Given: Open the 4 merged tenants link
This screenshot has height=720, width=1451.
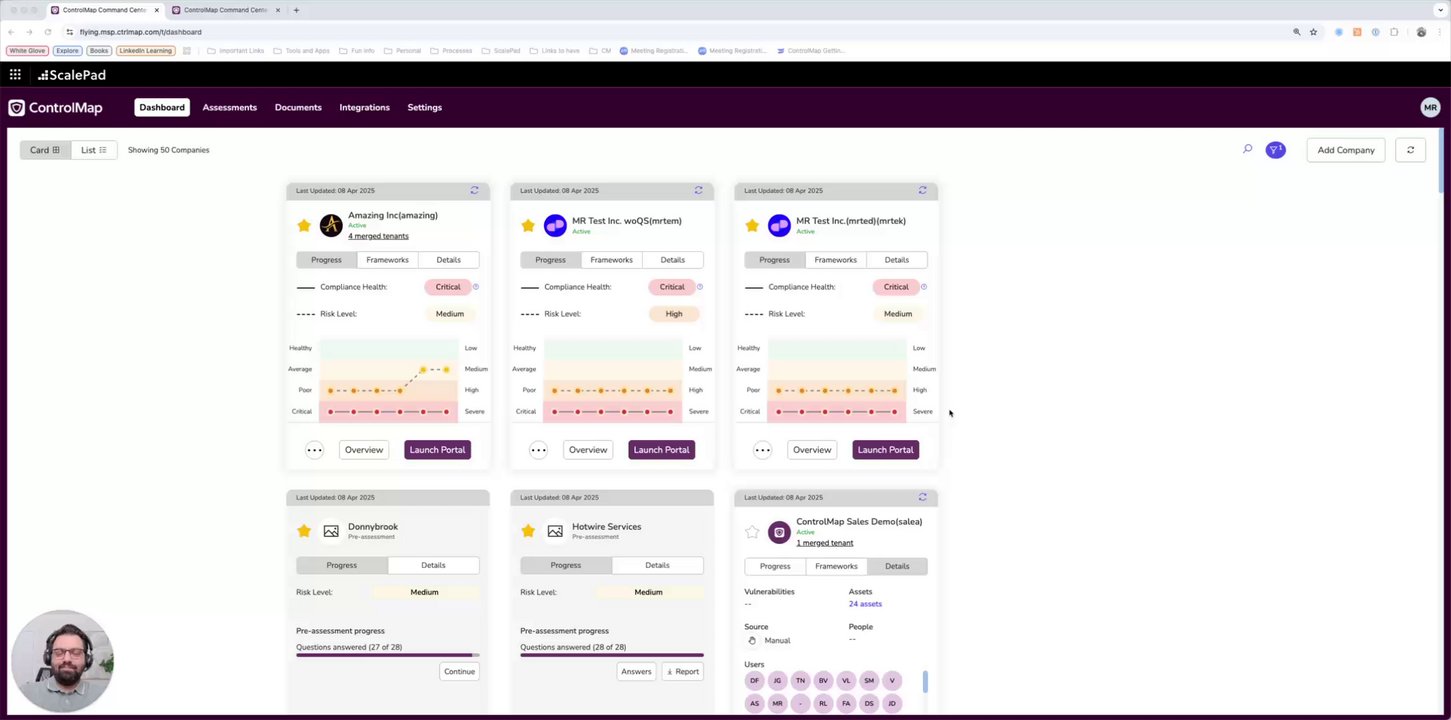Looking at the screenshot, I should click(378, 236).
